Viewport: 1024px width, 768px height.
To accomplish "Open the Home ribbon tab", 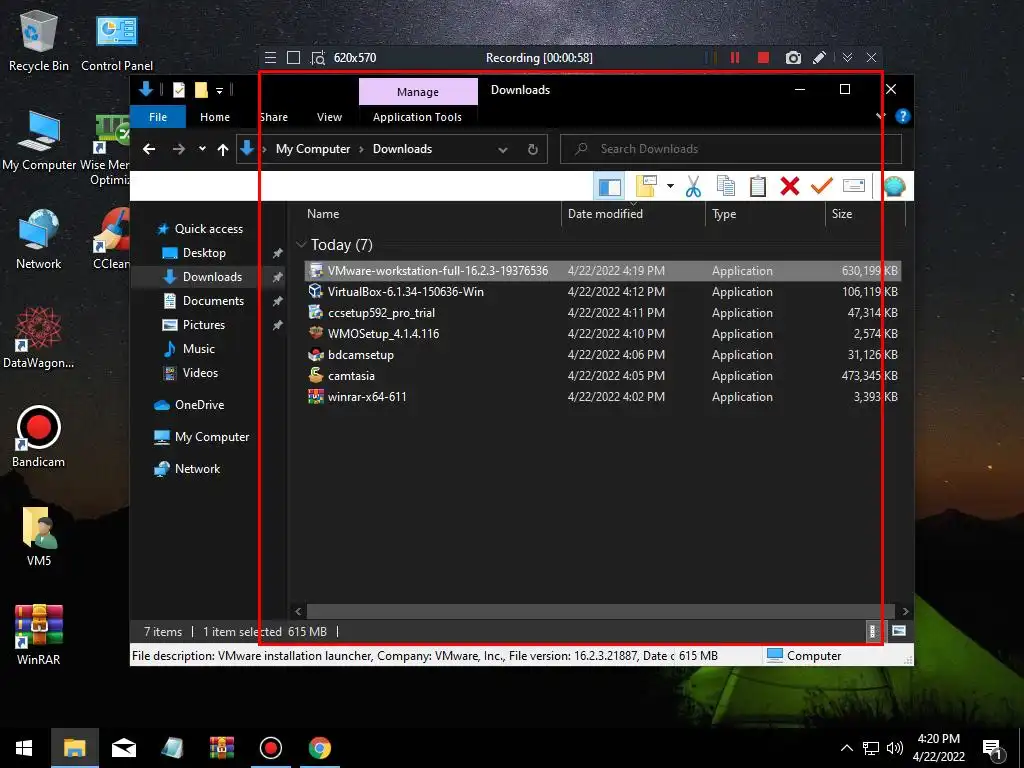I will (x=215, y=117).
